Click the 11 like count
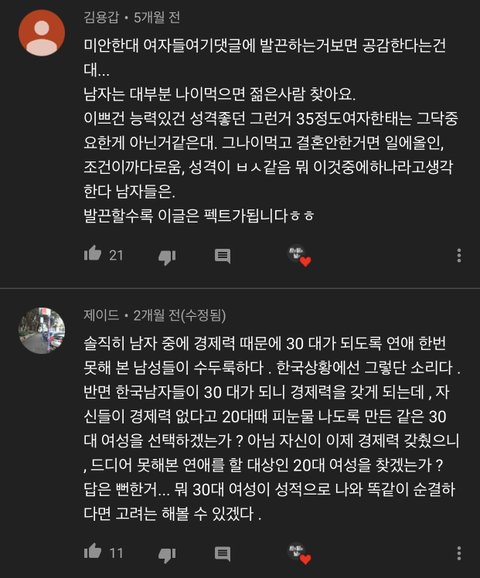The image size is (480, 578). click(116, 553)
